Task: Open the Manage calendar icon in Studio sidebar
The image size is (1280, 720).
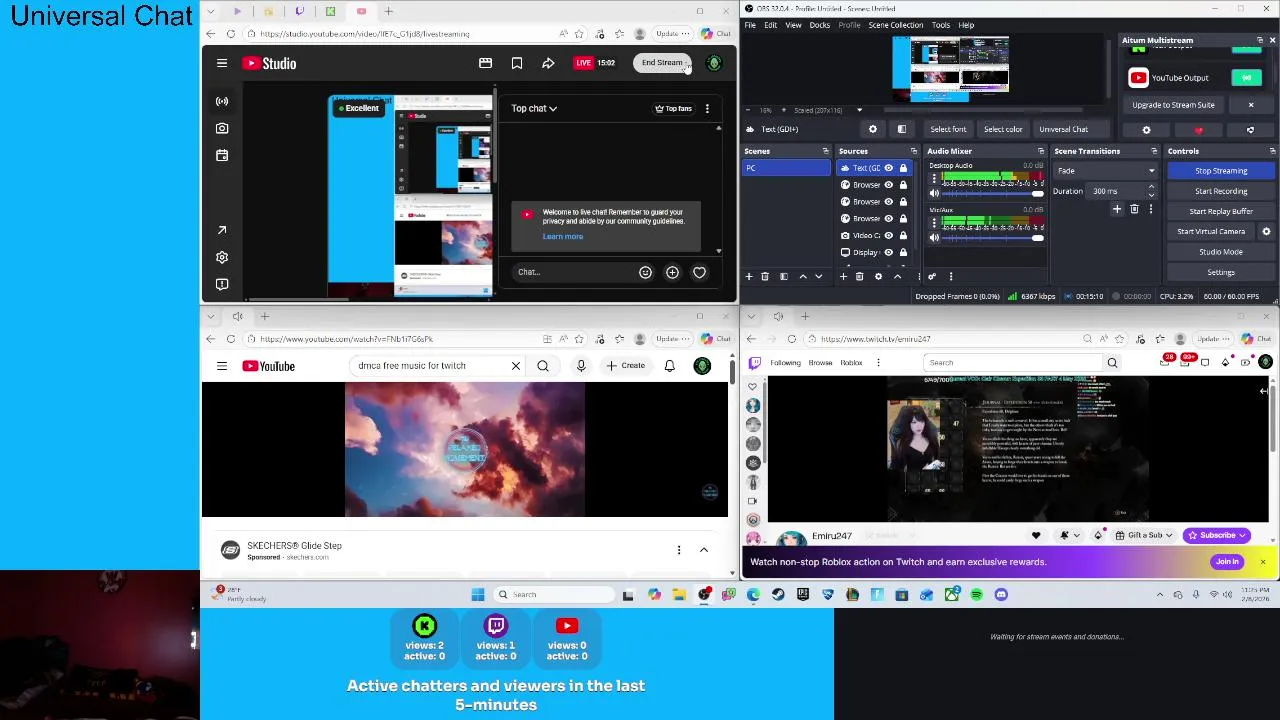Action: pyautogui.click(x=222, y=155)
